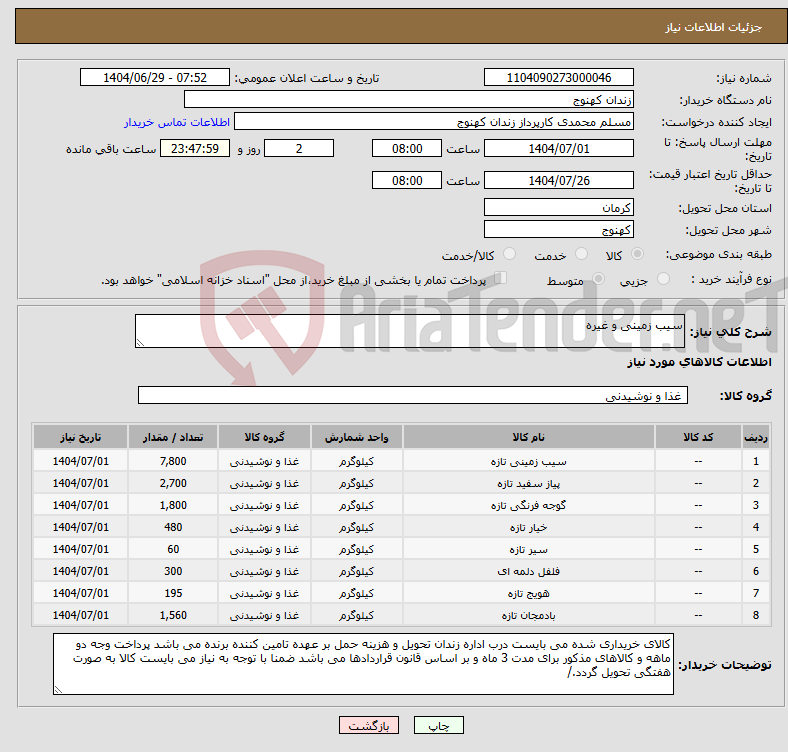Click the خیار تازه row name
This screenshot has width=788, height=752.
528,527
